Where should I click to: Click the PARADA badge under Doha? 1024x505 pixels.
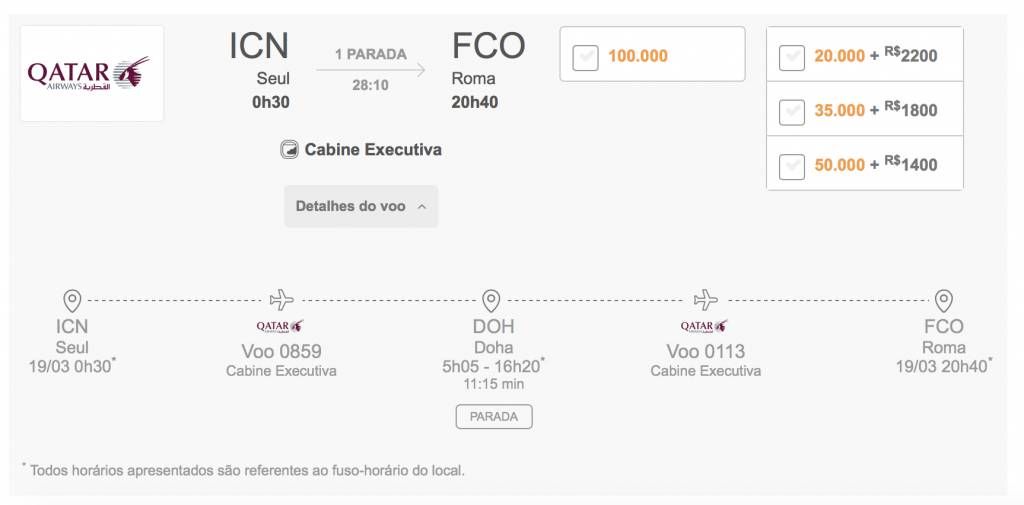click(494, 417)
